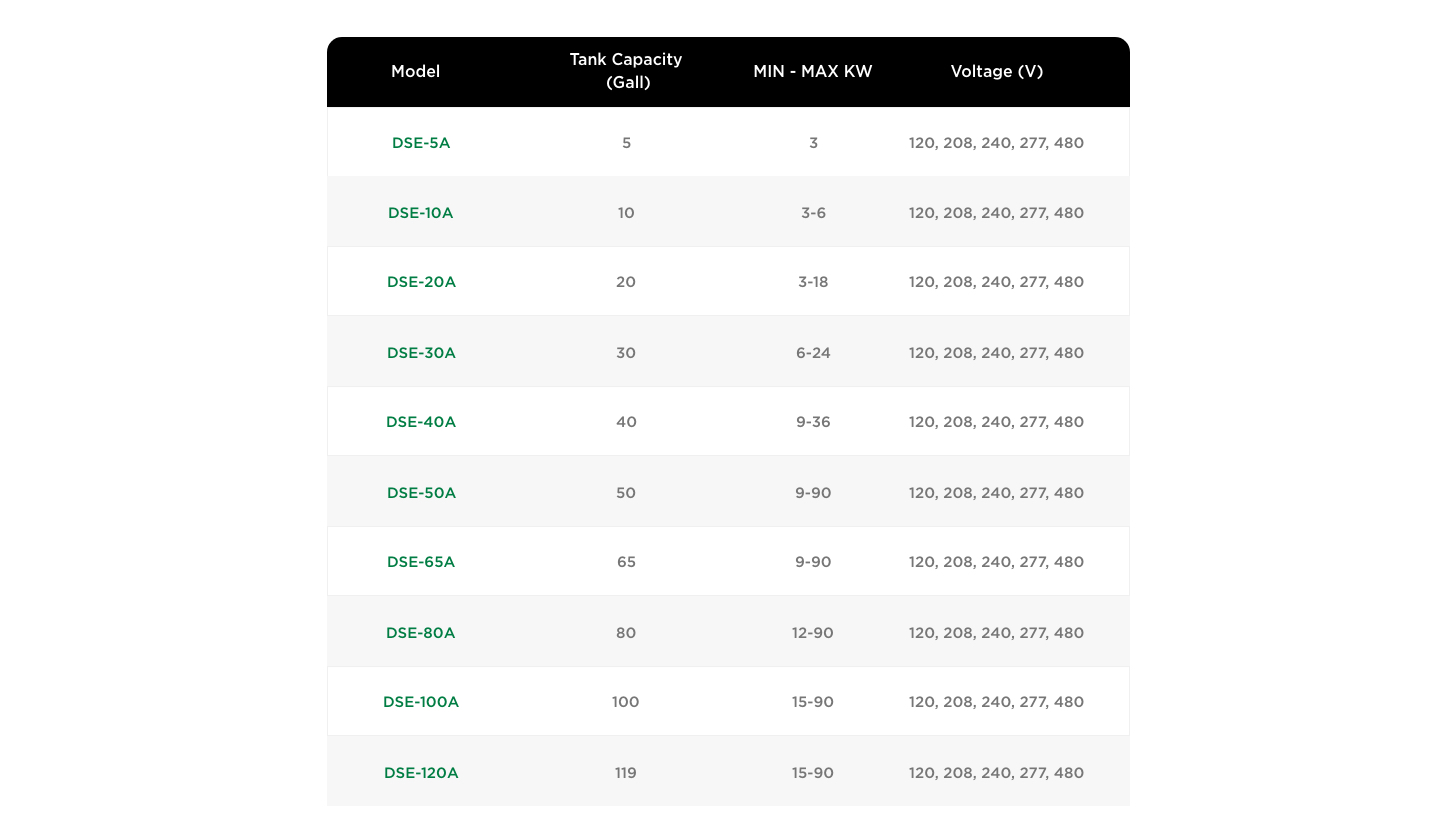Open the DSE-30A model link
This screenshot has height=826, width=1440.
click(x=421, y=353)
